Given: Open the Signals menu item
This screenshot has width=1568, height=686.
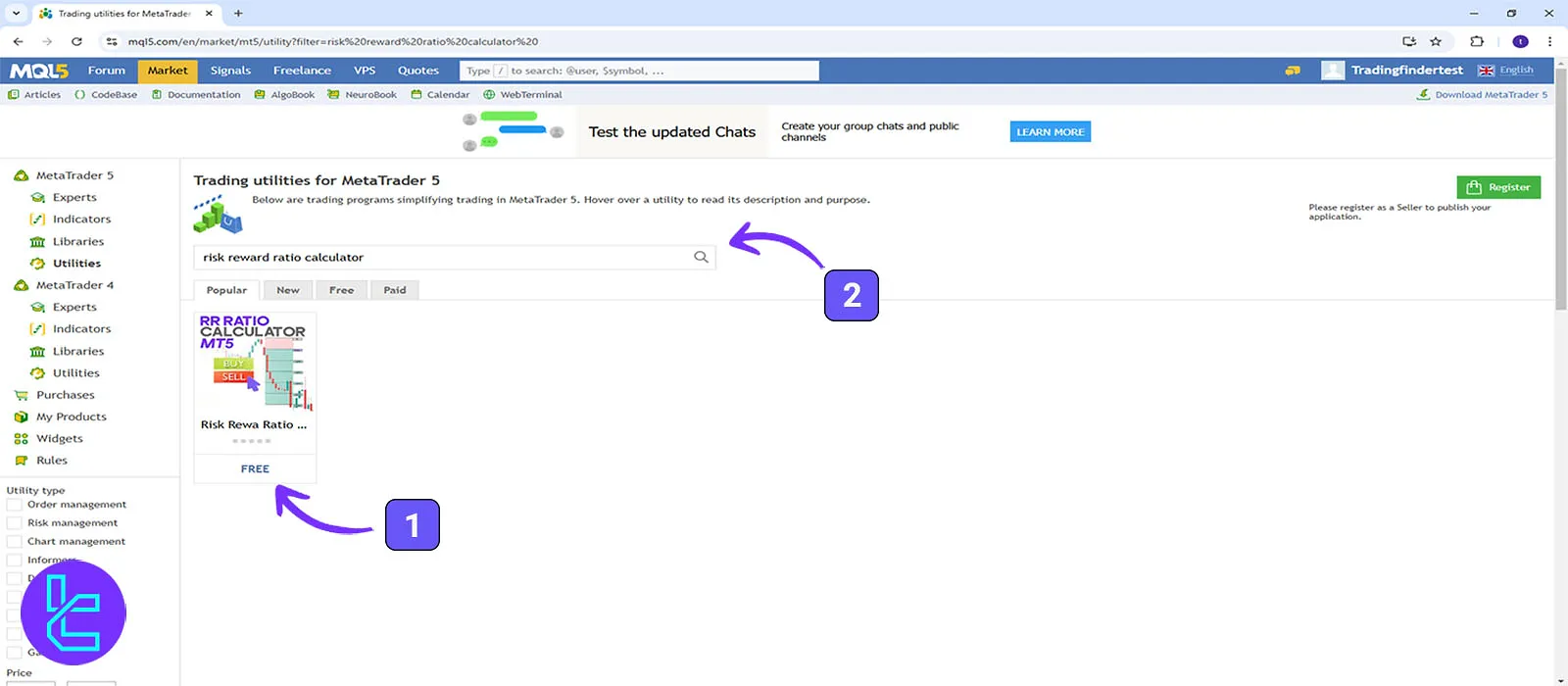Looking at the screenshot, I should 230,71.
